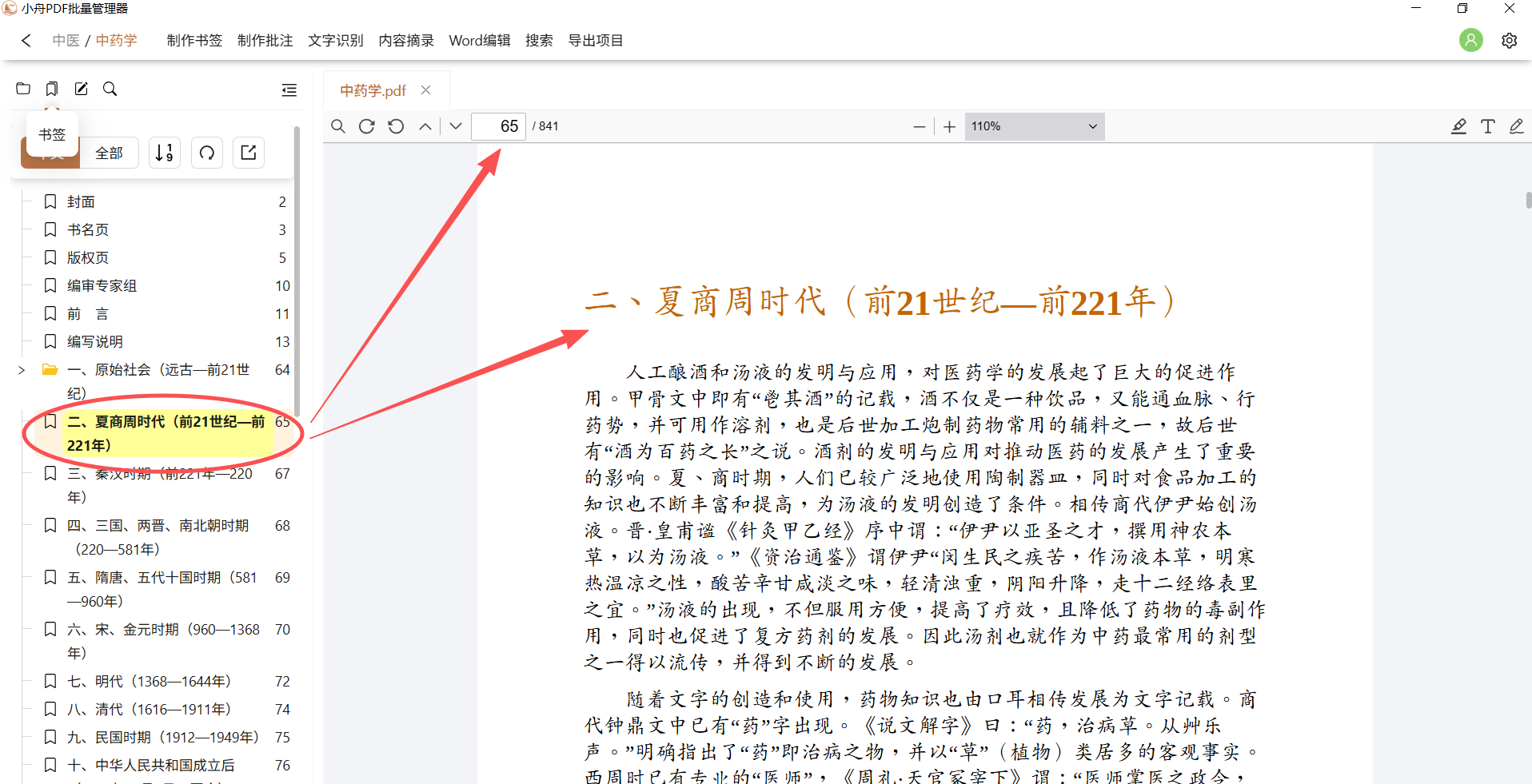Close the 中药学.pdf tab
This screenshot has height=784, width=1532.
(x=426, y=90)
